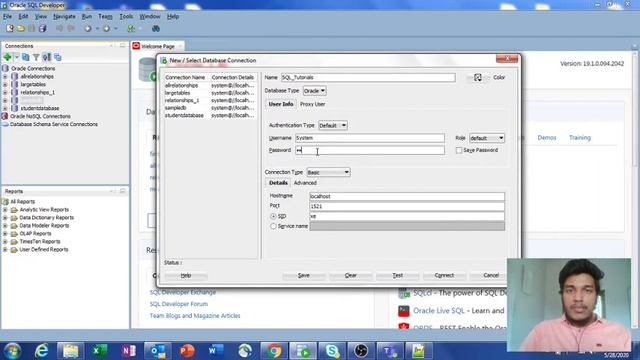Viewport: 640px width, 360px height.
Task: Click the Oracle NoSQL Connections icon
Action: point(5,116)
